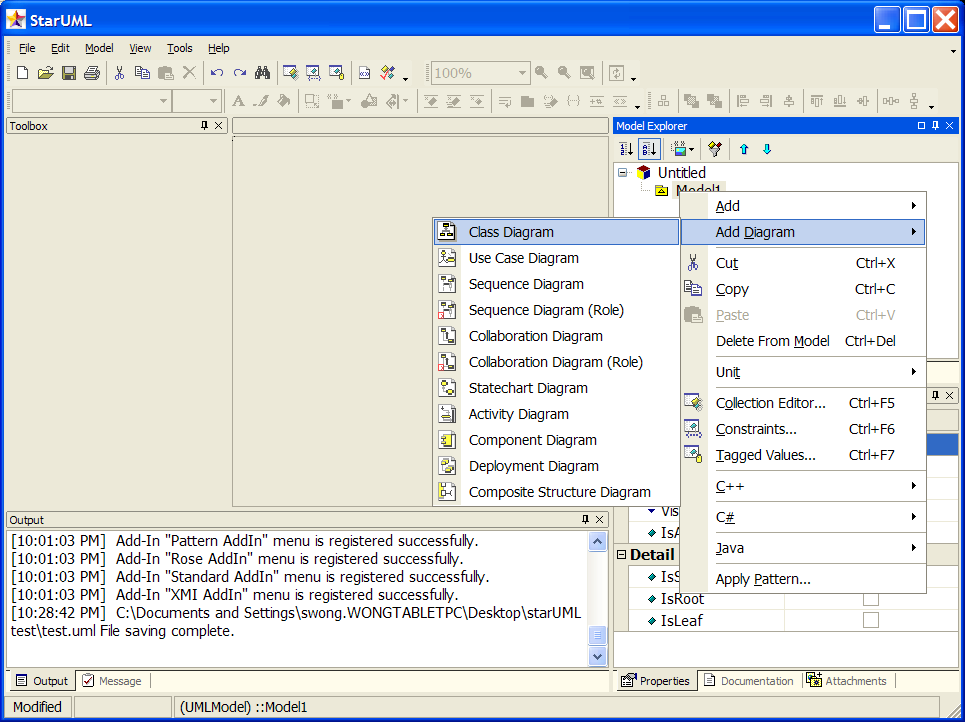The height and width of the screenshot is (722, 965).
Task: Open Find with the binoculars icon
Action: 263,73
